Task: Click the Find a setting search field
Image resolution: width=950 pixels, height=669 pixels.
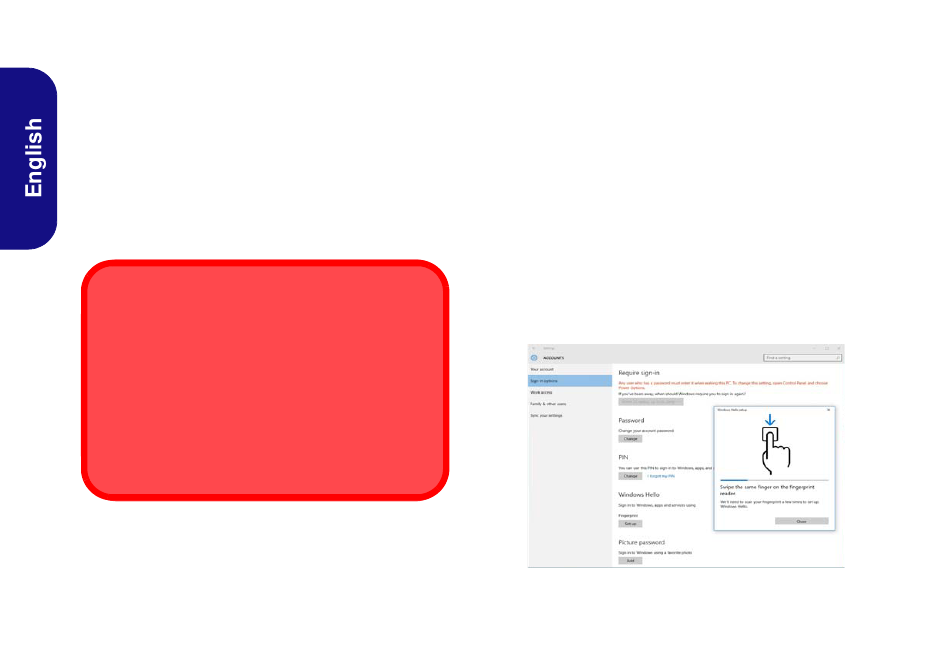Action: point(798,357)
